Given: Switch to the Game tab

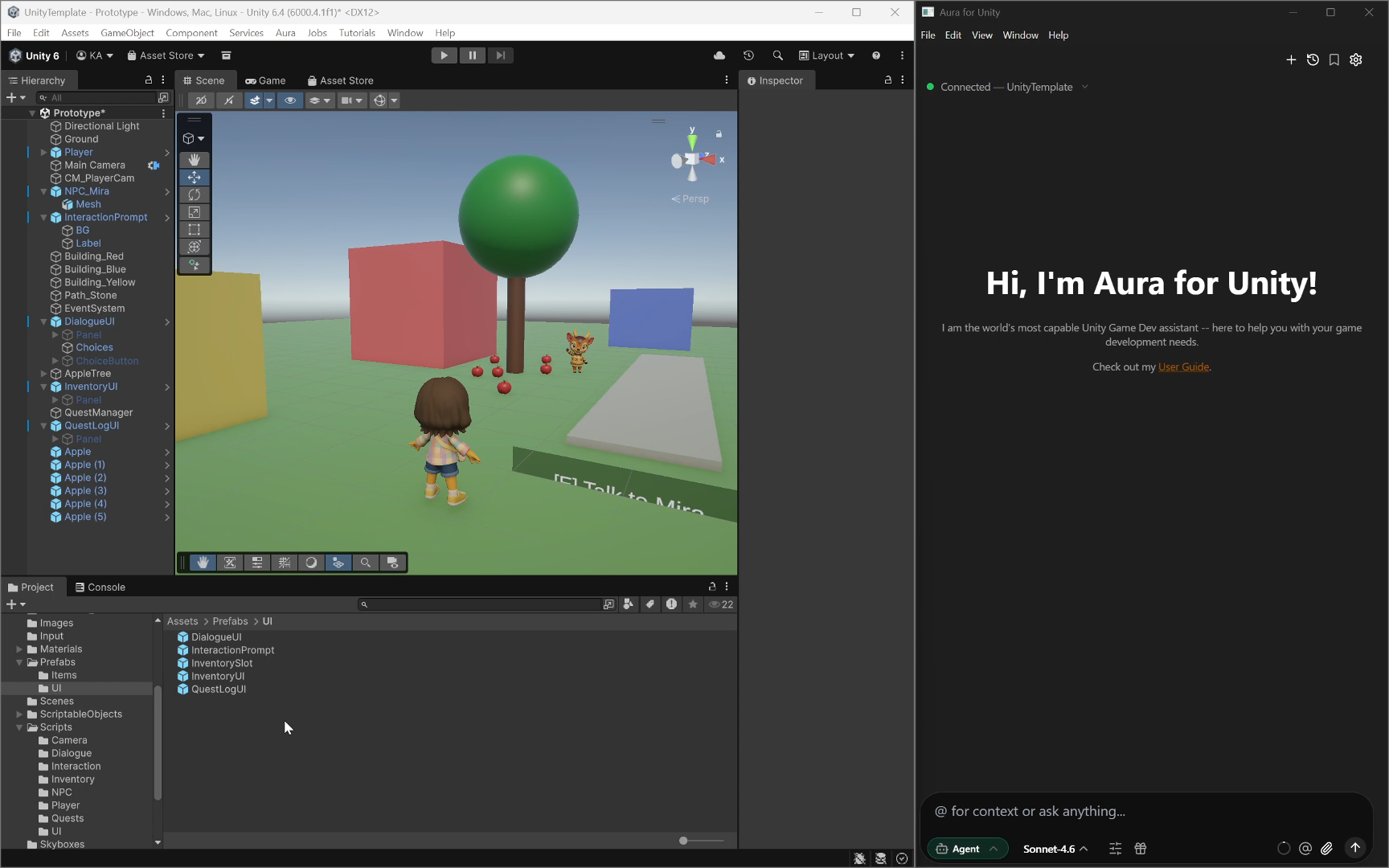Looking at the screenshot, I should coord(265,80).
